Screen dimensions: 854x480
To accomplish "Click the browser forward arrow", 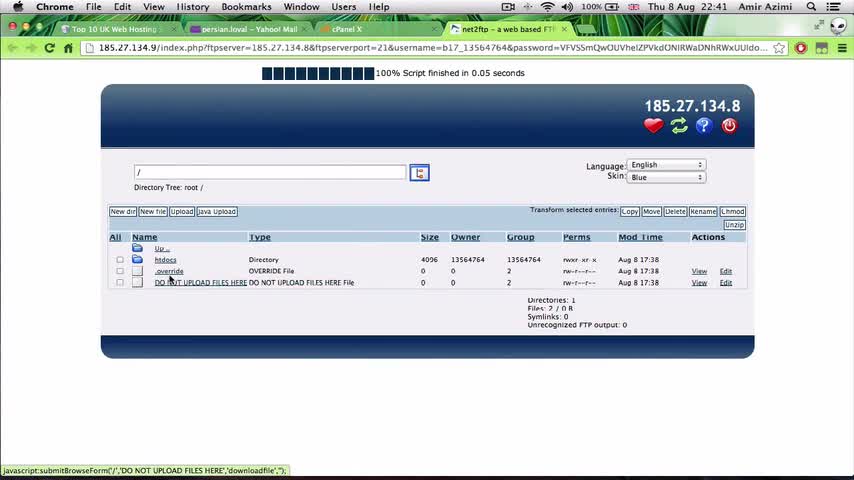I will (31, 48).
